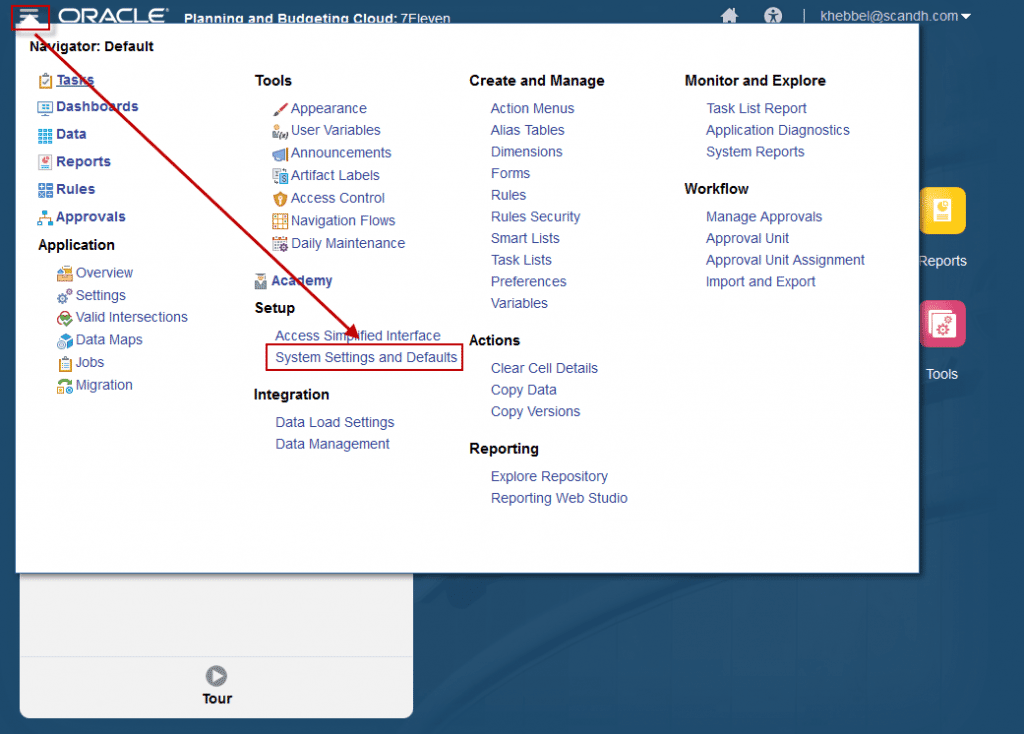
Task: Open System Settings and Defaults
Action: click(x=363, y=356)
